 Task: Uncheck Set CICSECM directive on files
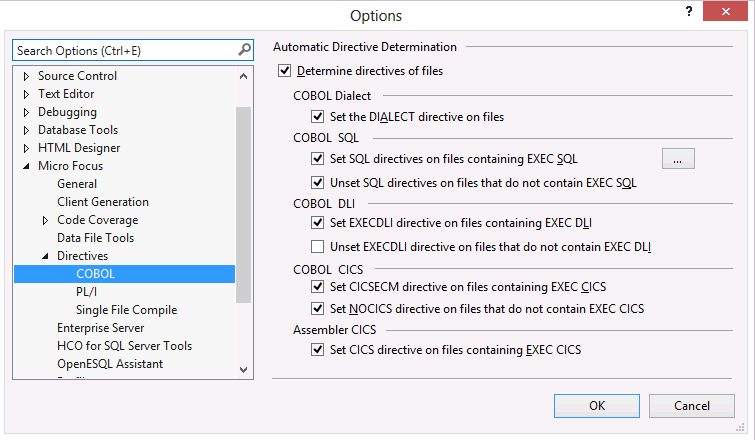318,287
